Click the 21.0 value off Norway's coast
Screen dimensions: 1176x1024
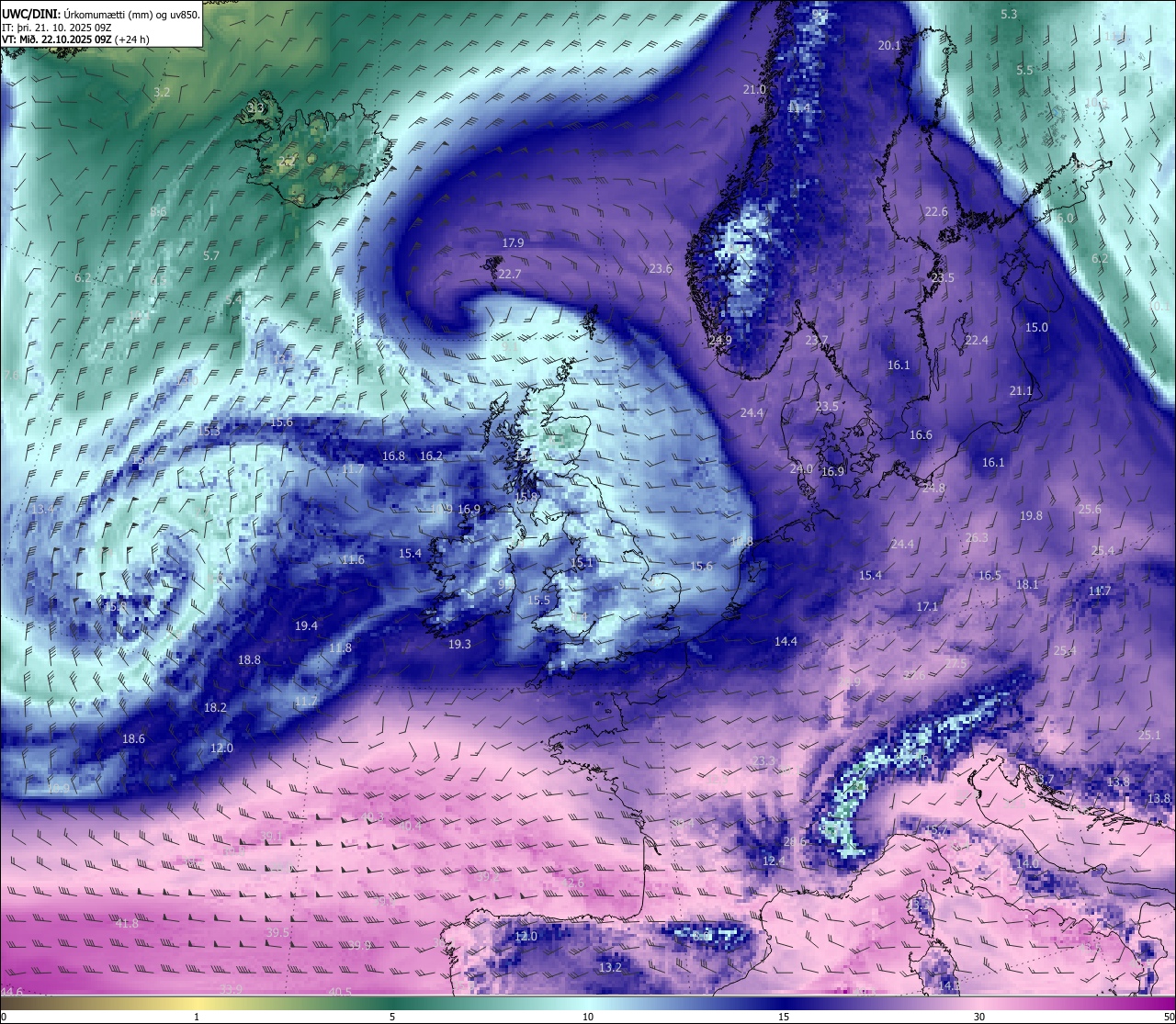click(754, 89)
